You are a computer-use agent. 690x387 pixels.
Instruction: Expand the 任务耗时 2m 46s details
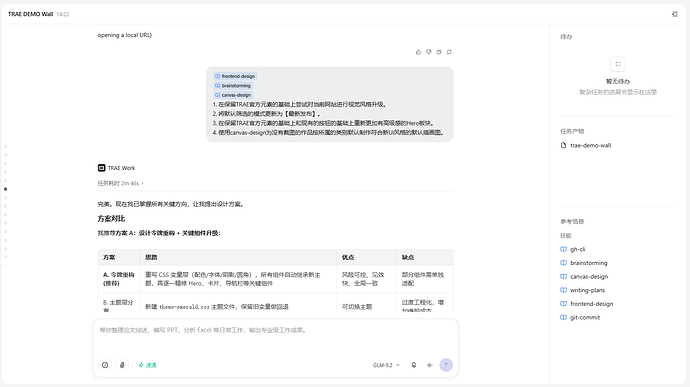[x=121, y=183]
